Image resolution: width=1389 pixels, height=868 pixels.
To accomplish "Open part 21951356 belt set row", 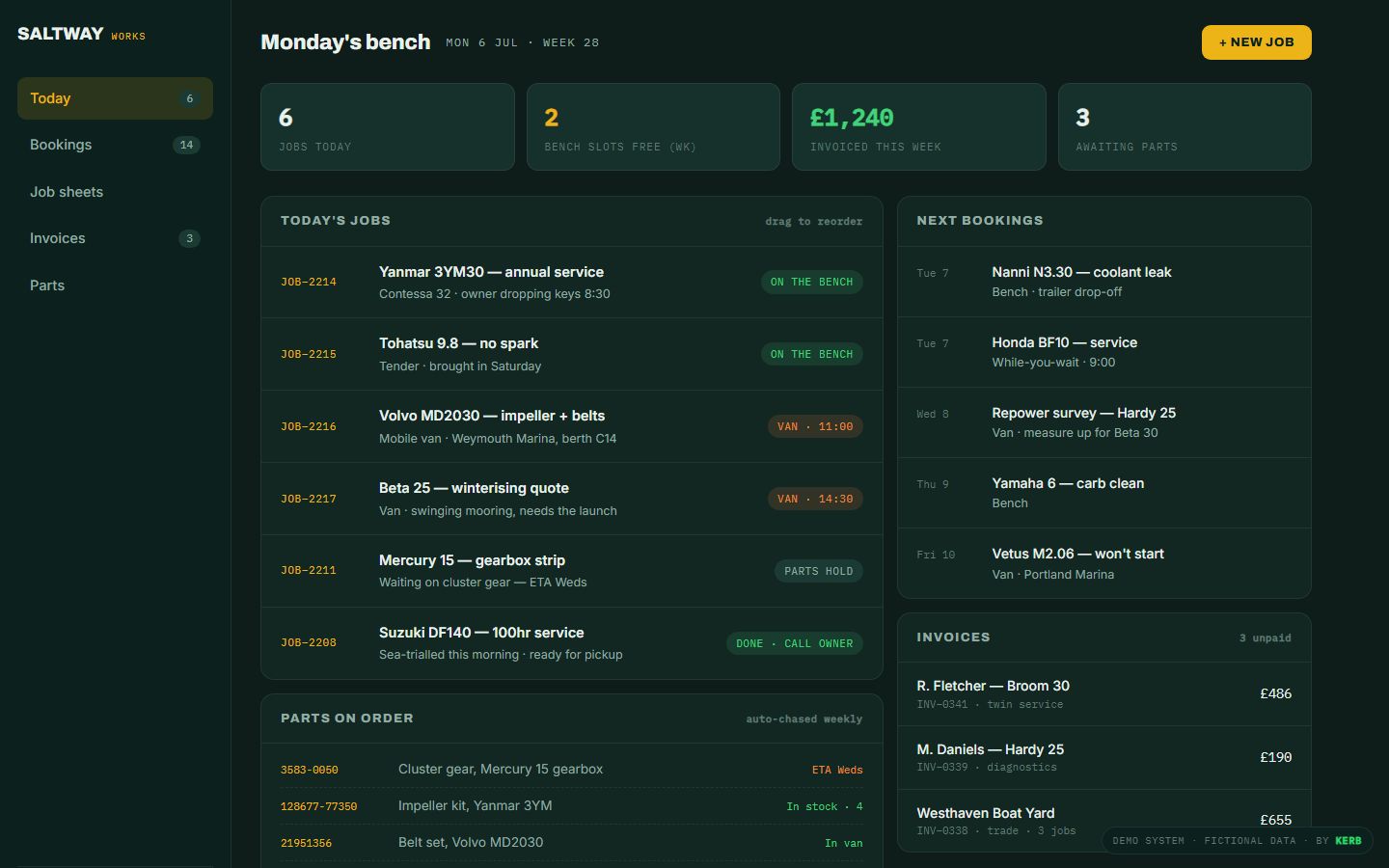I will click(572, 843).
